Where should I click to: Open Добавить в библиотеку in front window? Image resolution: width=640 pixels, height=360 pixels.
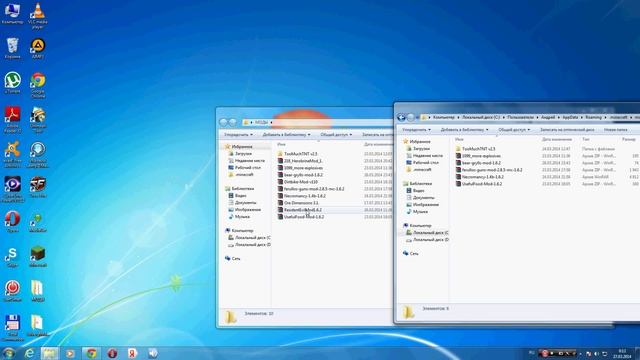(x=464, y=129)
